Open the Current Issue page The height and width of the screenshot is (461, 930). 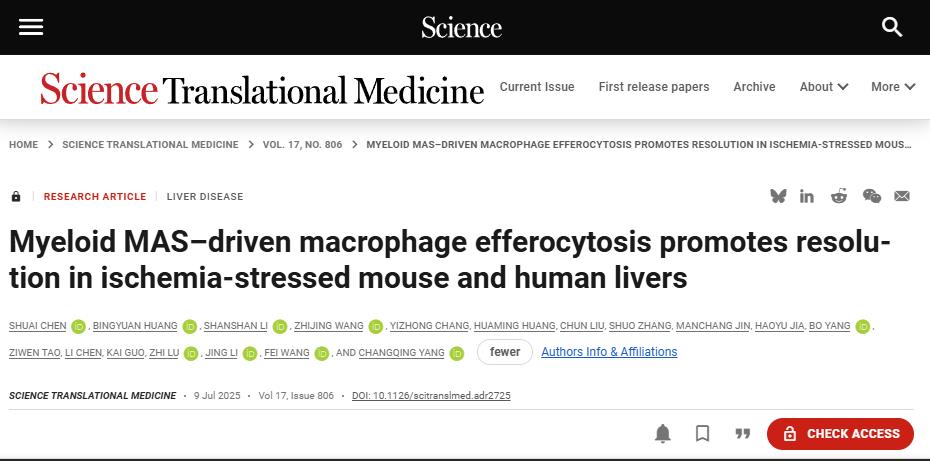[x=537, y=87]
